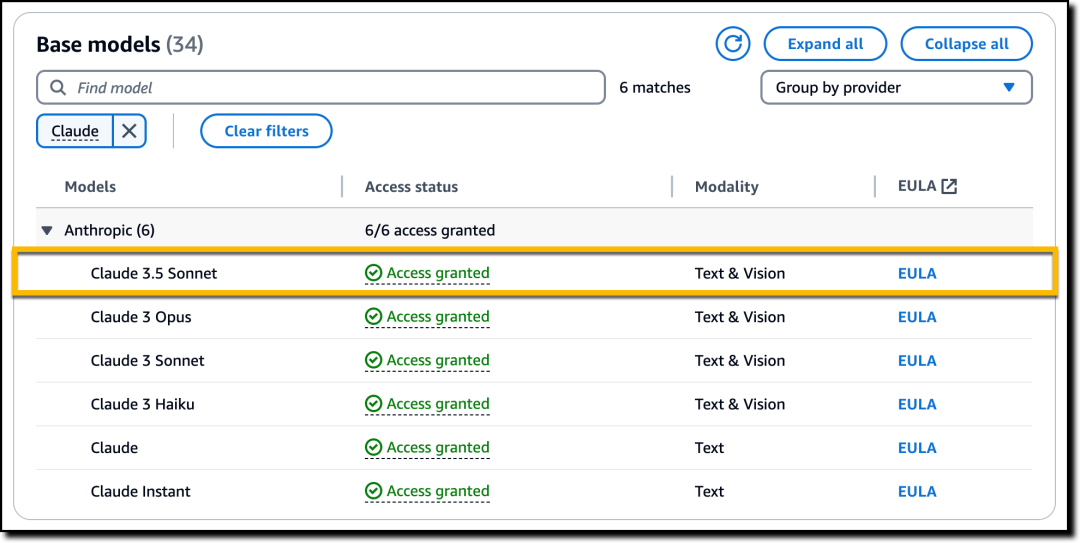Click Claude 3 Haiku access granted status
The width and height of the screenshot is (1080, 543).
pos(427,404)
